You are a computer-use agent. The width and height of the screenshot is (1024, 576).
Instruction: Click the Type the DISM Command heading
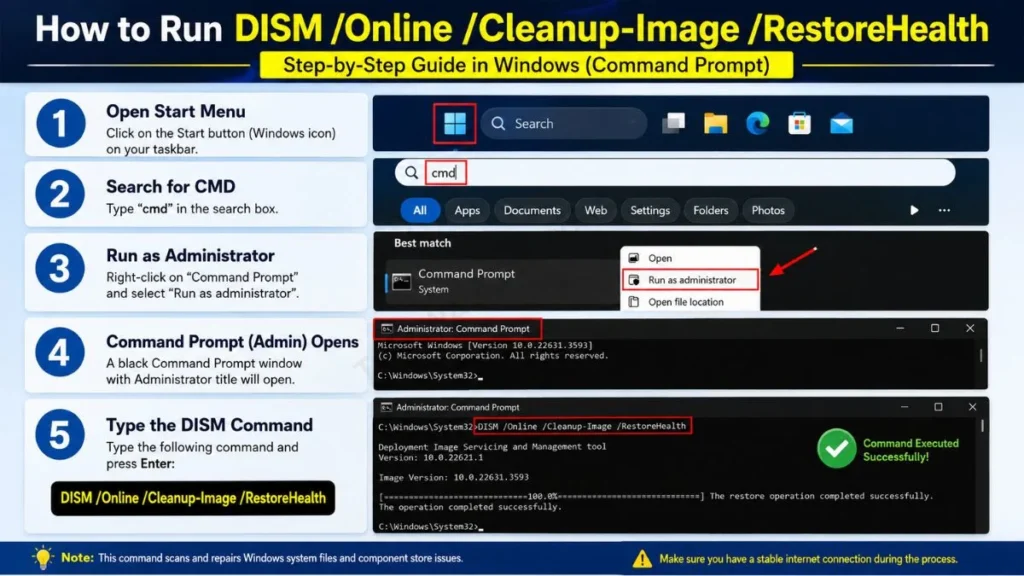209,425
